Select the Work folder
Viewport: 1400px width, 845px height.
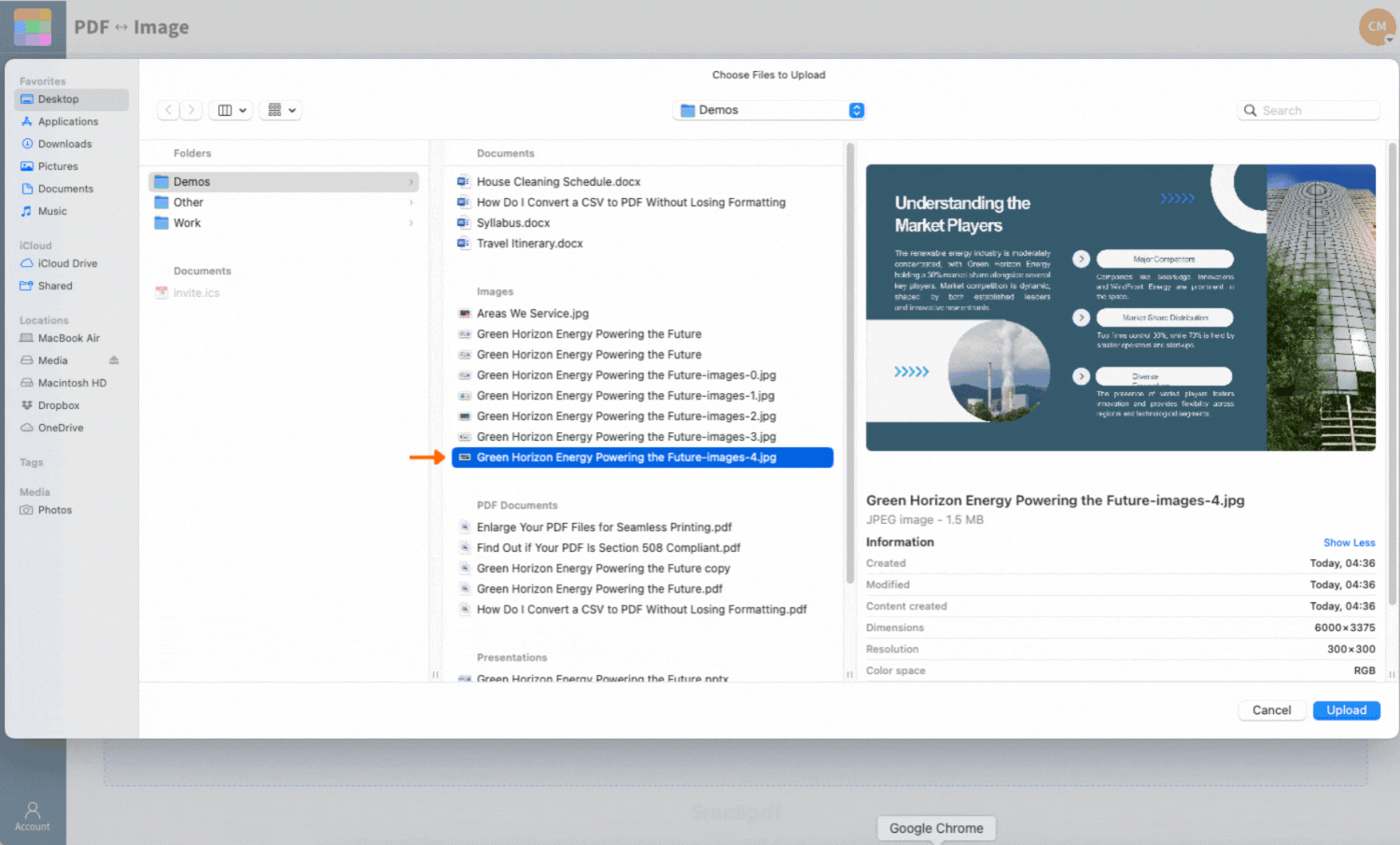pyautogui.click(x=284, y=223)
